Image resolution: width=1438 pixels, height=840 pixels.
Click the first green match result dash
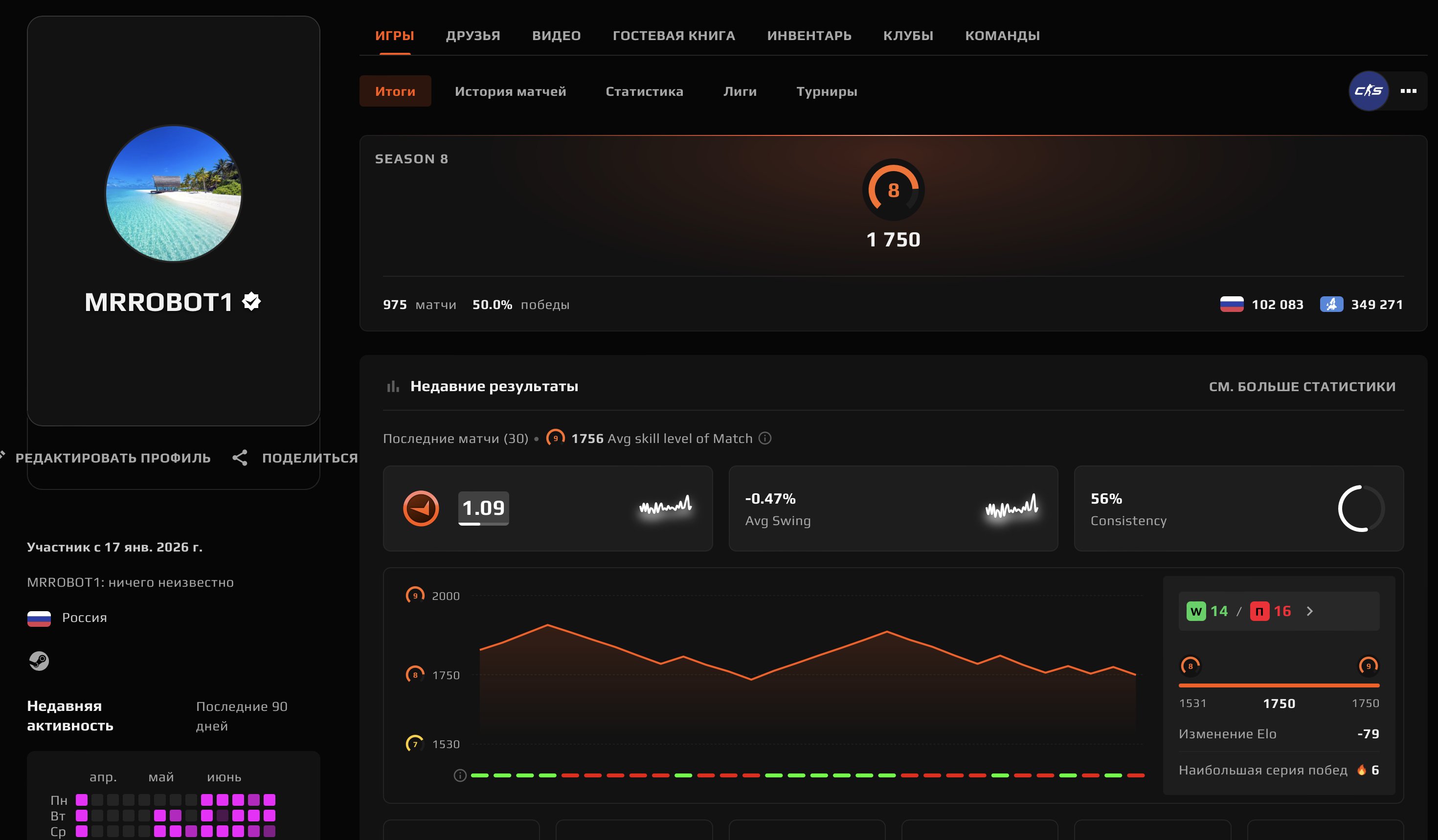pos(479,775)
